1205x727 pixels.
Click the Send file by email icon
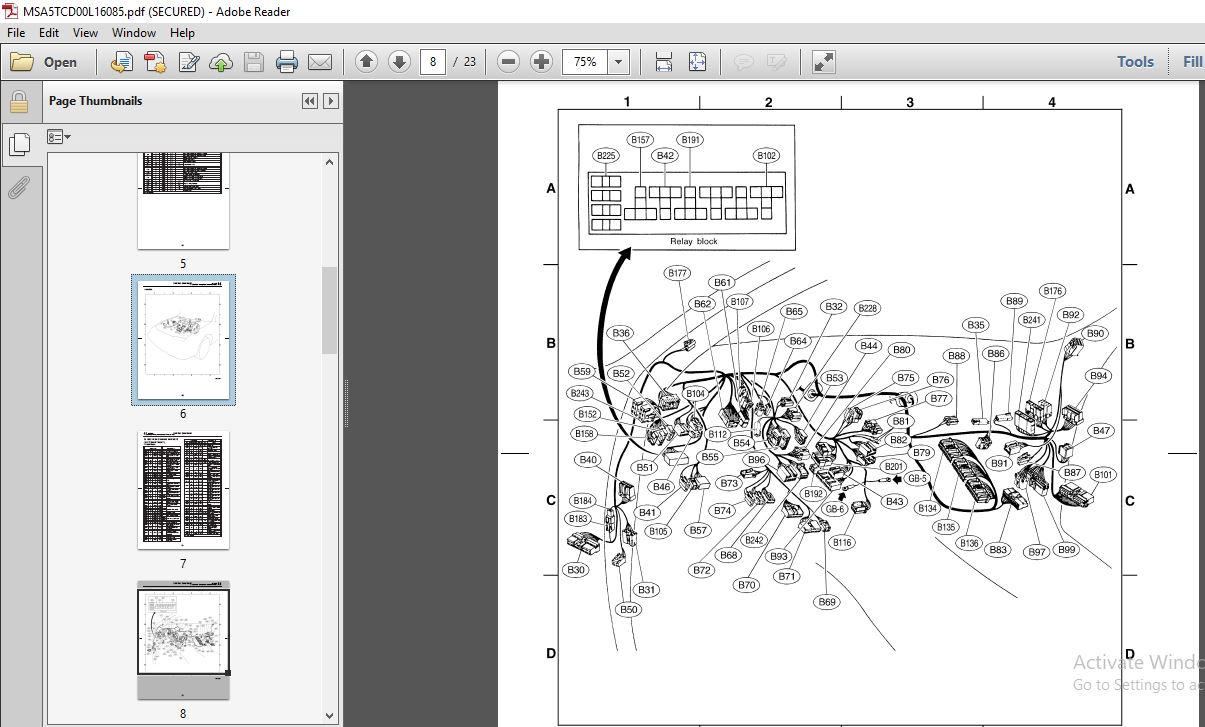[x=320, y=62]
